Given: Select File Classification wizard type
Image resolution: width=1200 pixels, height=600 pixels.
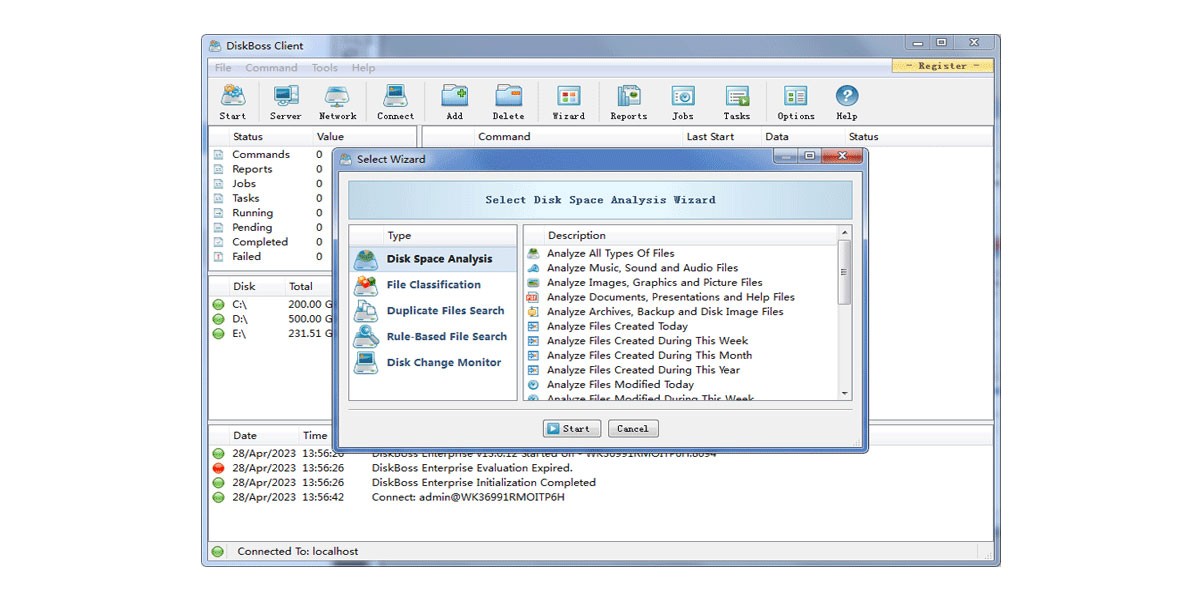Looking at the screenshot, I should (434, 285).
